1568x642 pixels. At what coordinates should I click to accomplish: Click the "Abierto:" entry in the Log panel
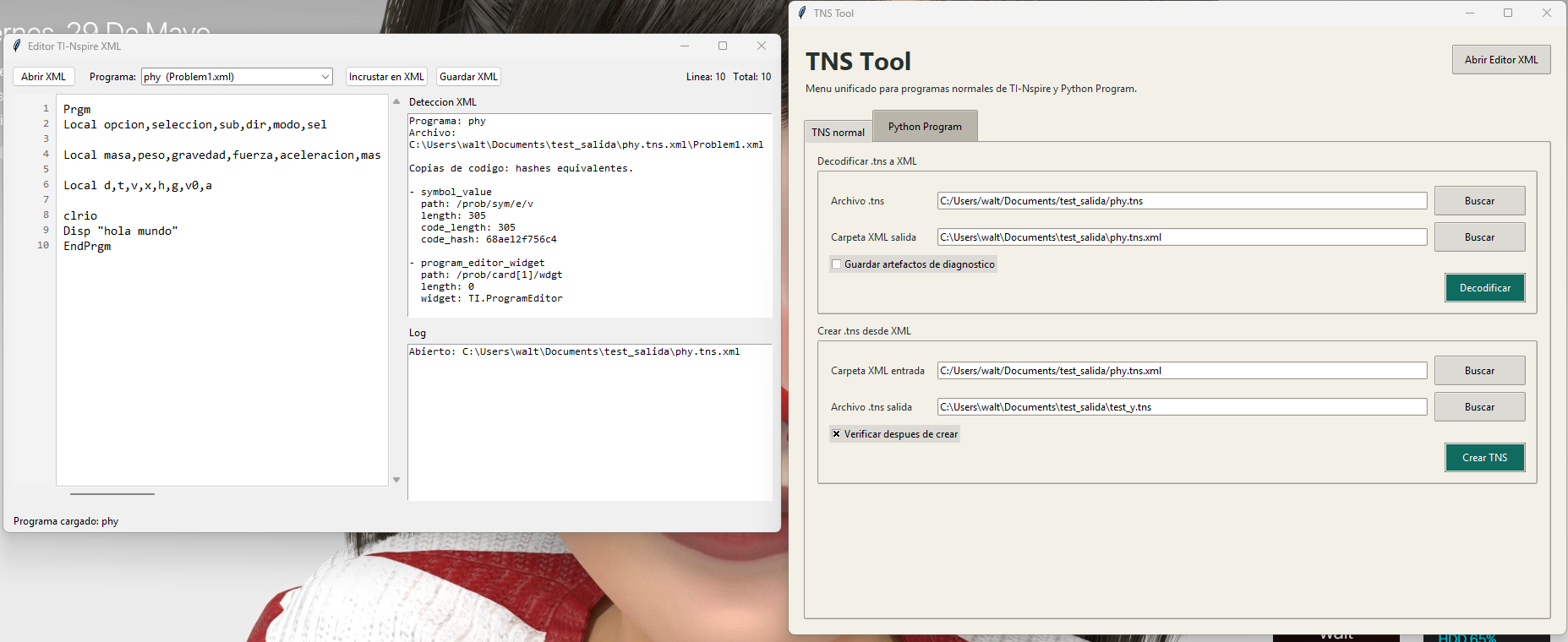pos(575,351)
